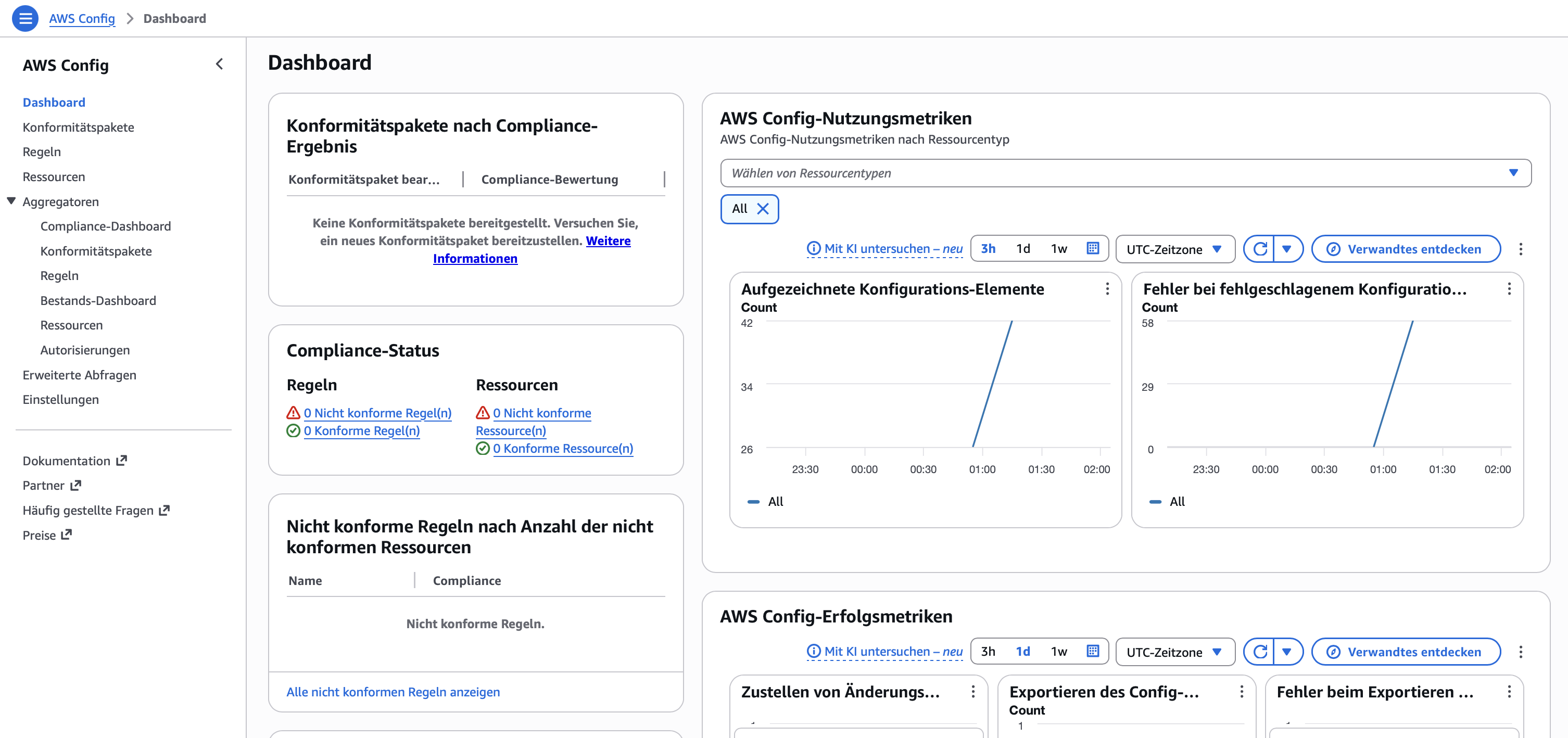Collapse the Aggregatoren tree section

point(11,201)
